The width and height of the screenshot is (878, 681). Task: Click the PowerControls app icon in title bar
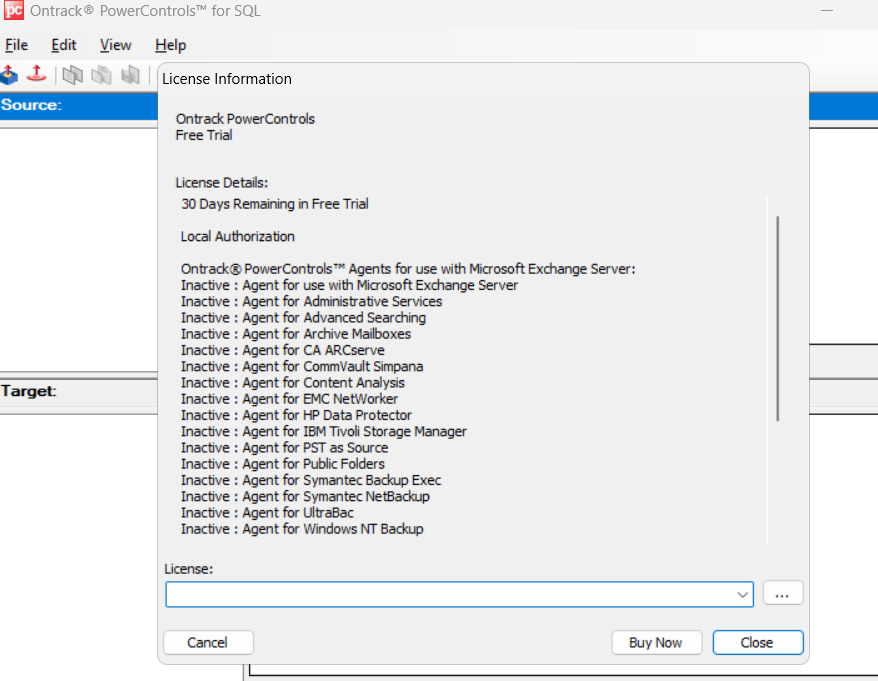(x=13, y=10)
